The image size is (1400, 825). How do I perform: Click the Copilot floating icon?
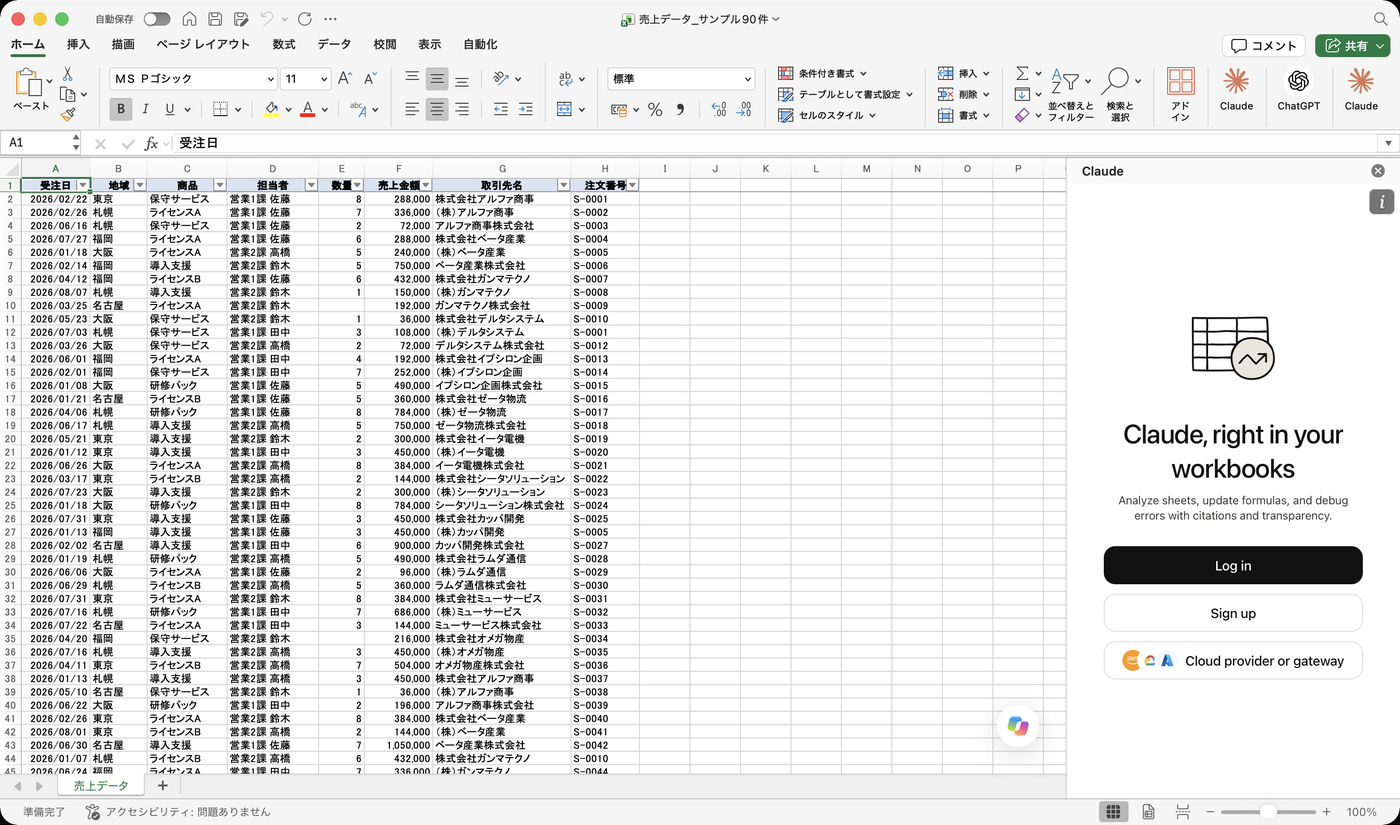1018,726
